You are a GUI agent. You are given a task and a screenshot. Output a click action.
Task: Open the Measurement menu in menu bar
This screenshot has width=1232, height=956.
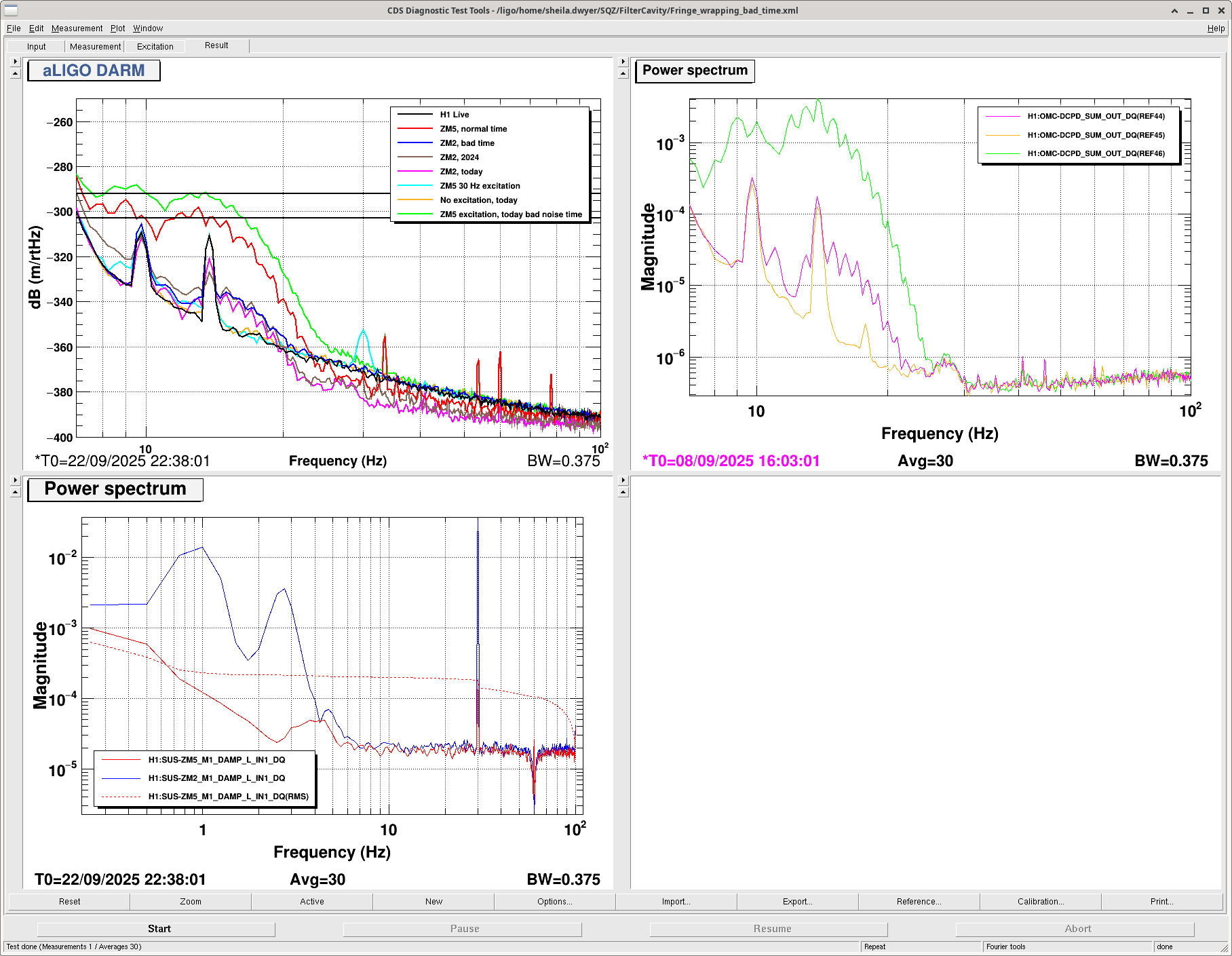(x=77, y=28)
